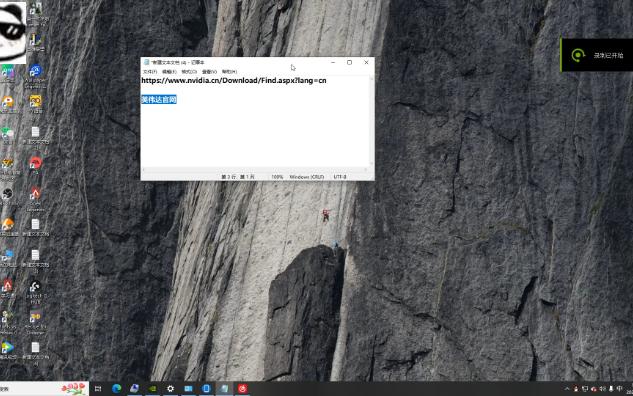The width and height of the screenshot is (633, 396).
Task: Open the 编辑 menu in Notepad
Action: [169, 72]
